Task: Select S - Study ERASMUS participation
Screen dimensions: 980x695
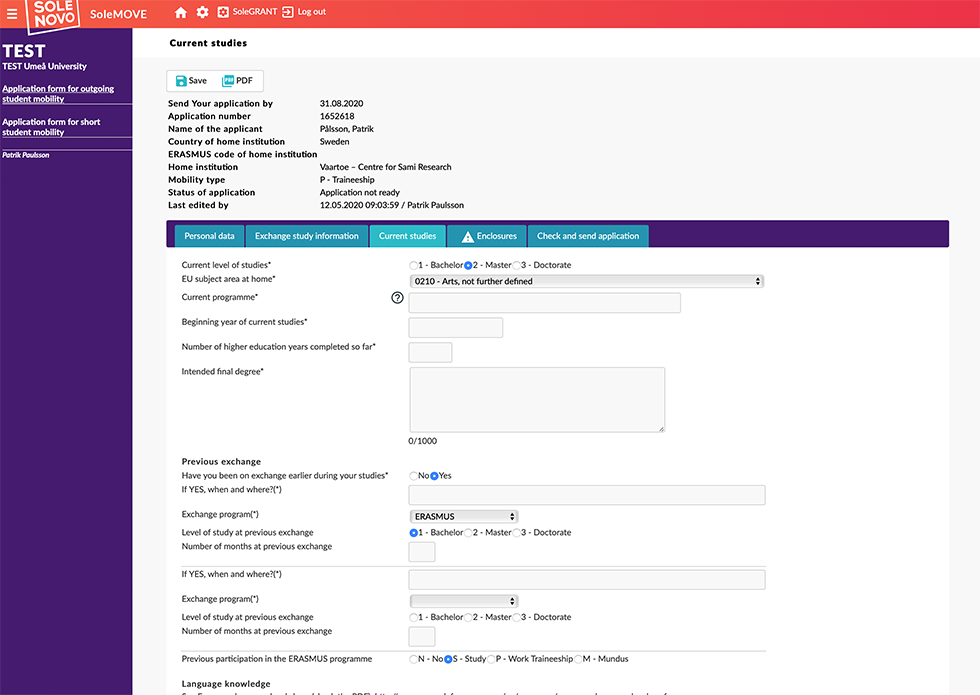Action: click(448, 659)
